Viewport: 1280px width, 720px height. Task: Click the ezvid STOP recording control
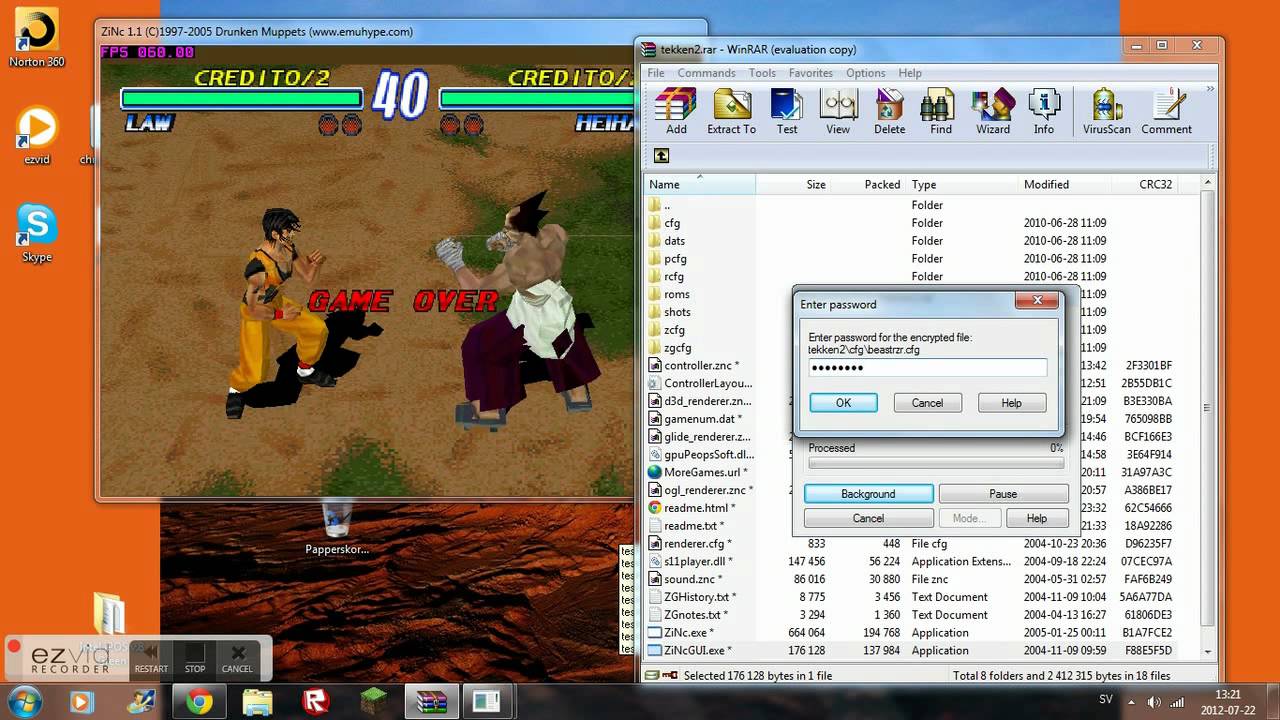[x=195, y=659]
